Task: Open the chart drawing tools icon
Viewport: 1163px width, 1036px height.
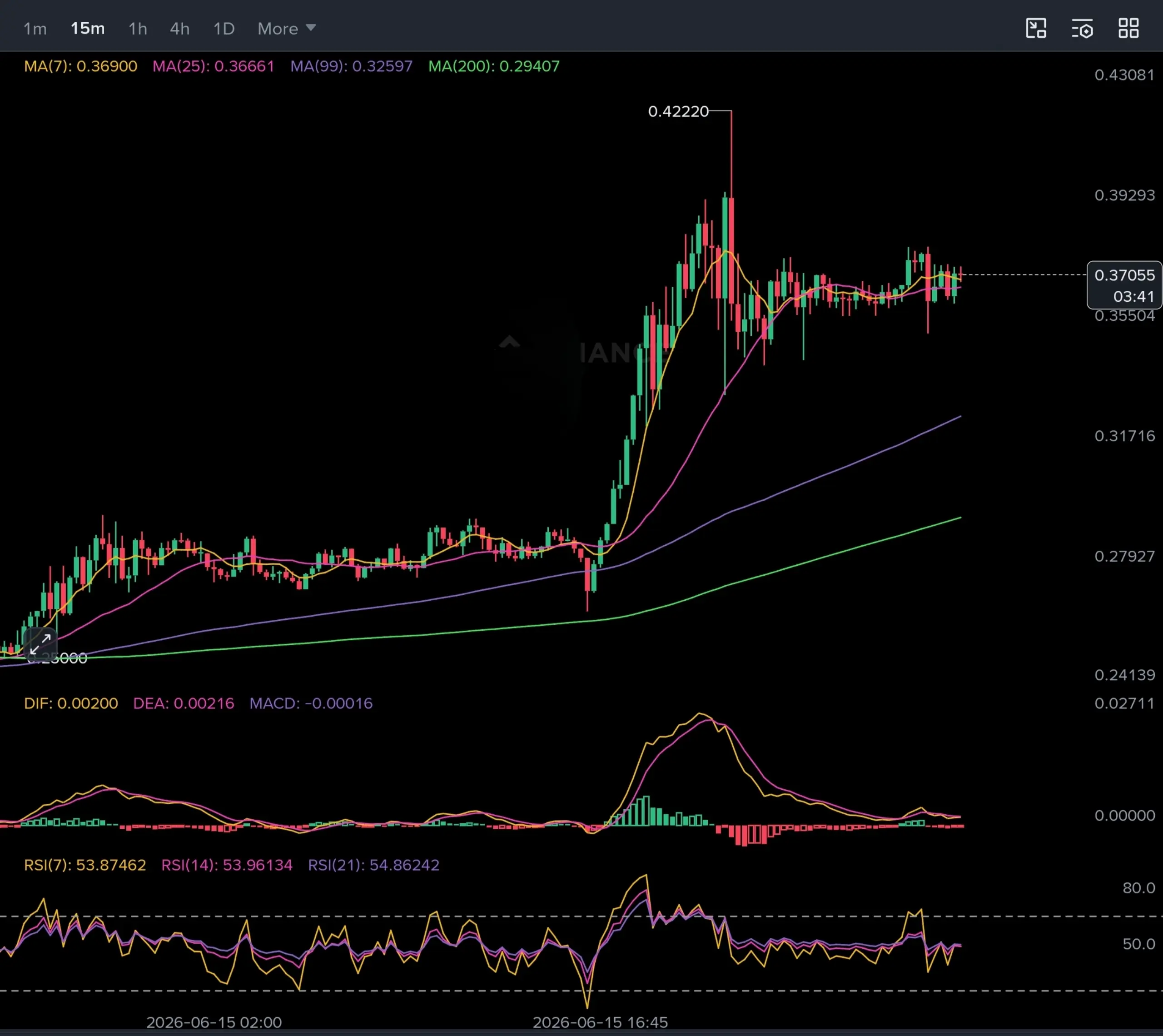Action: [1035, 29]
